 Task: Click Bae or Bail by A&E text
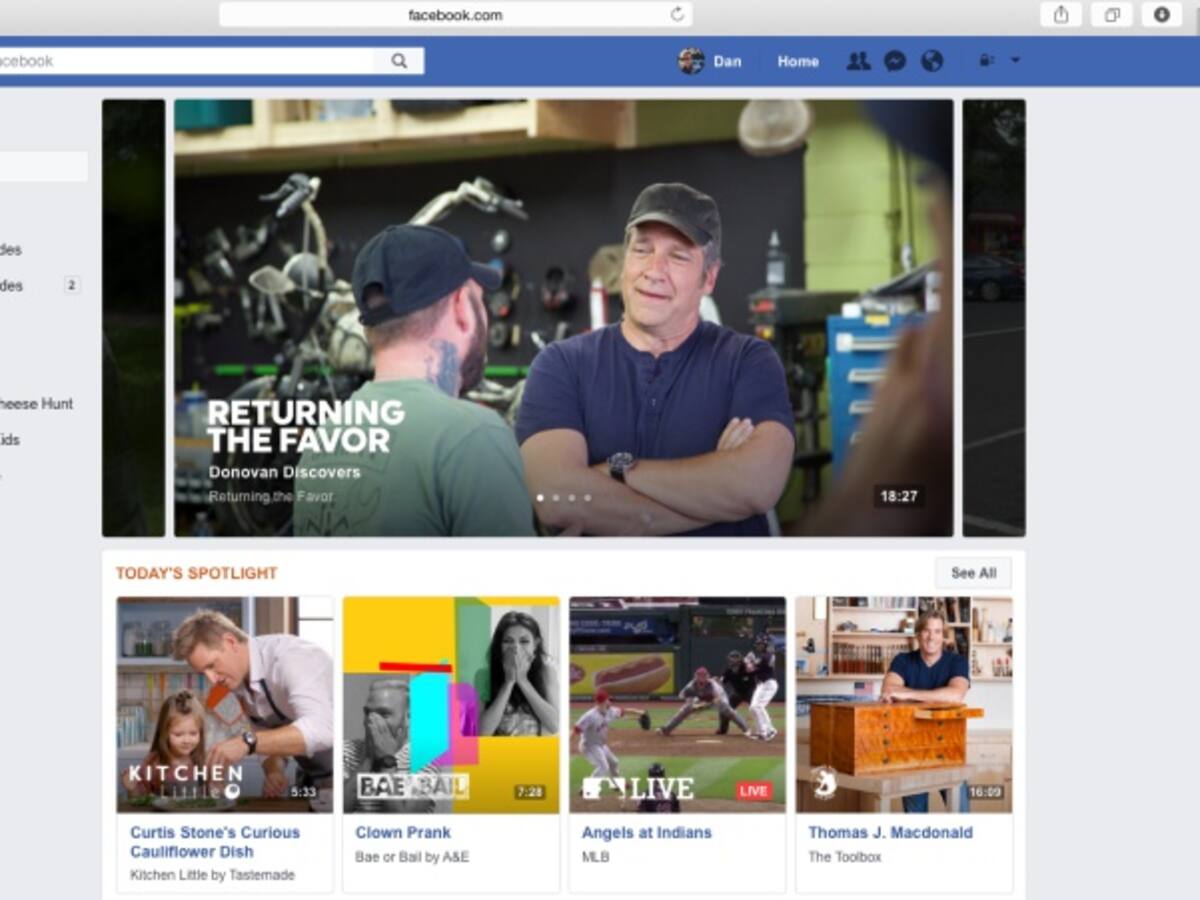click(412, 857)
